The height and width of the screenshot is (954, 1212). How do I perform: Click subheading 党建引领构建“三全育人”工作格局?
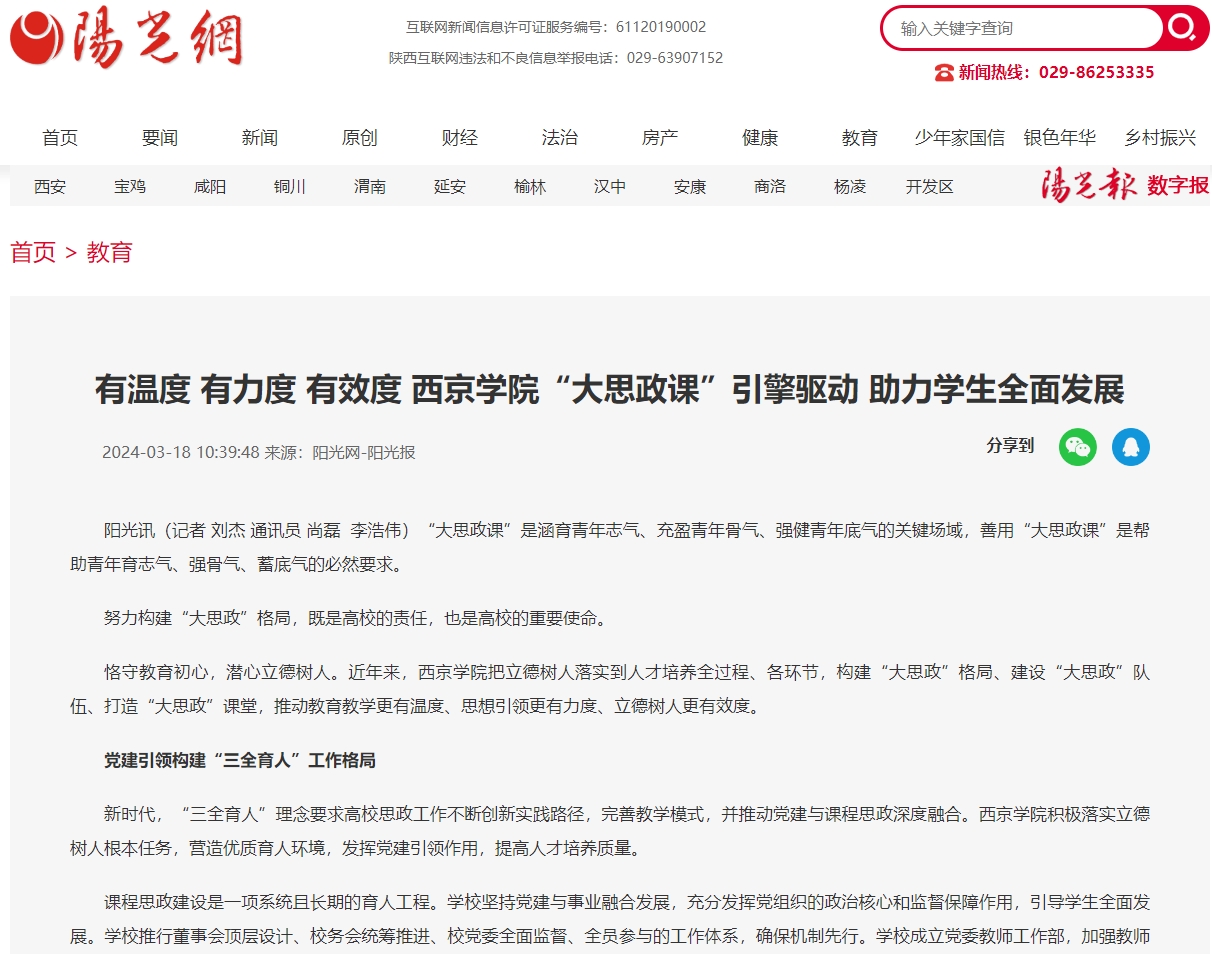point(240,761)
